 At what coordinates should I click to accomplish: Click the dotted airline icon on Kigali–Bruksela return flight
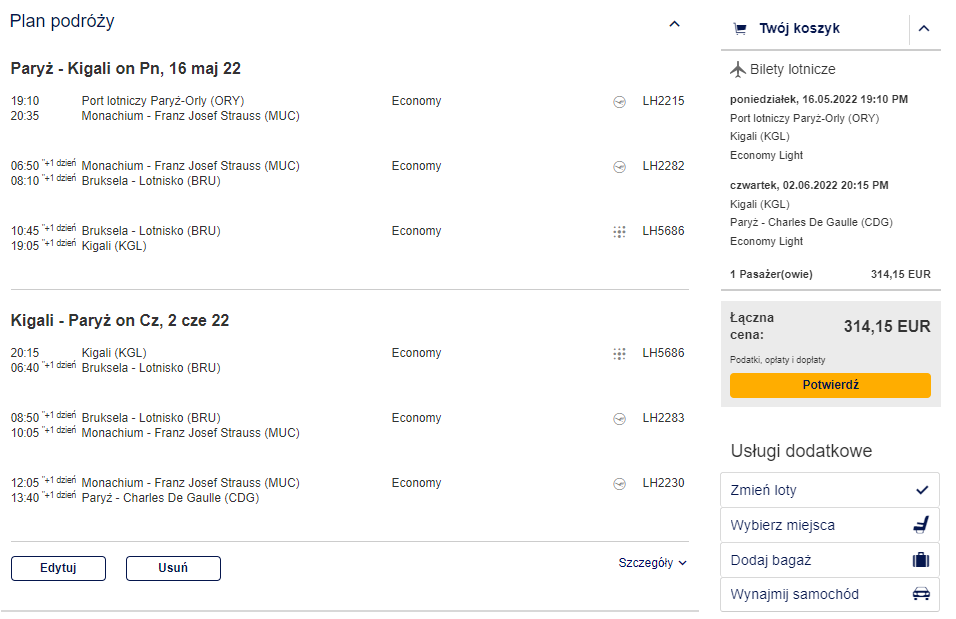[619, 354]
